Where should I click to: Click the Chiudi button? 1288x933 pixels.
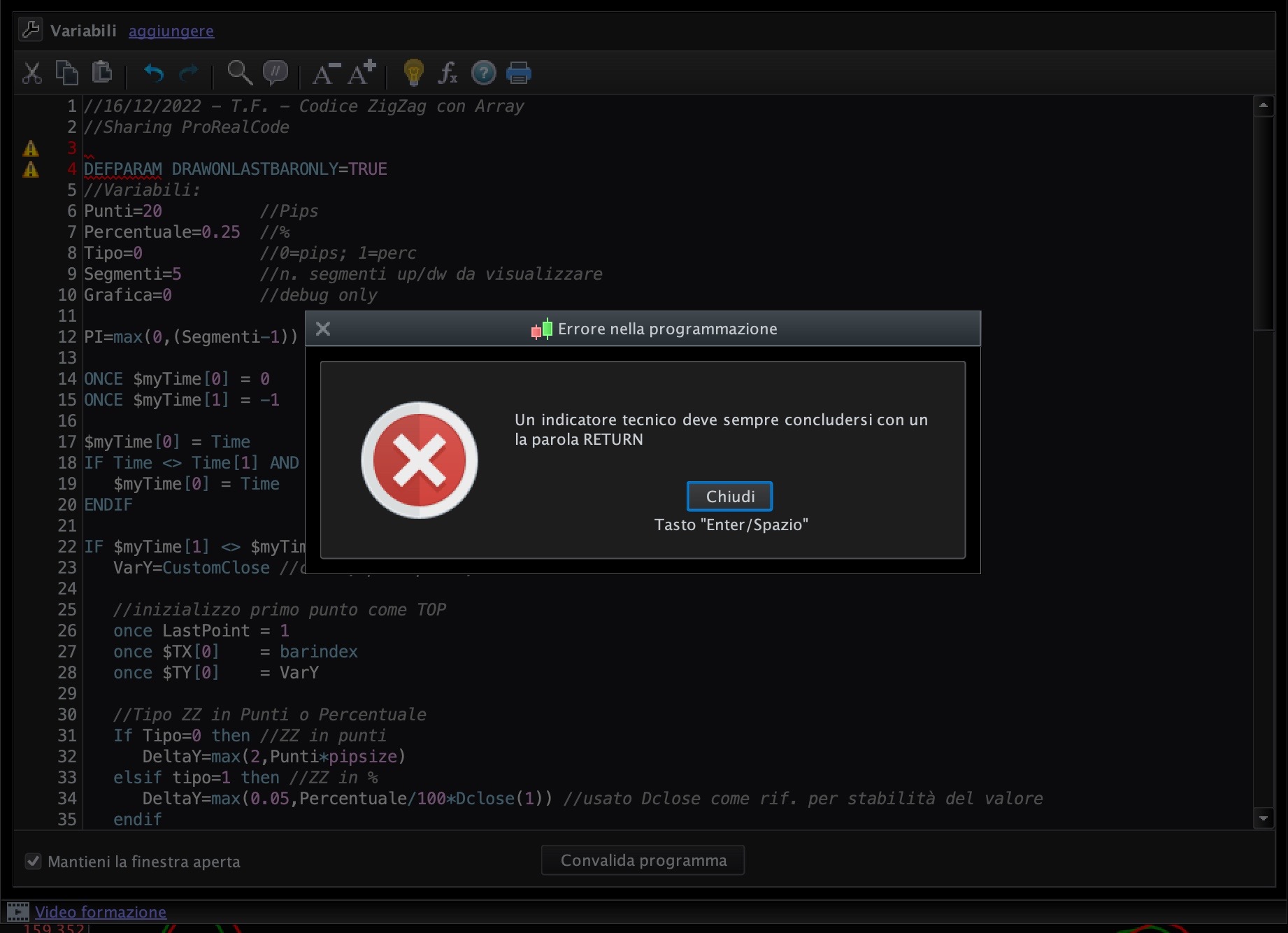pyautogui.click(x=730, y=497)
